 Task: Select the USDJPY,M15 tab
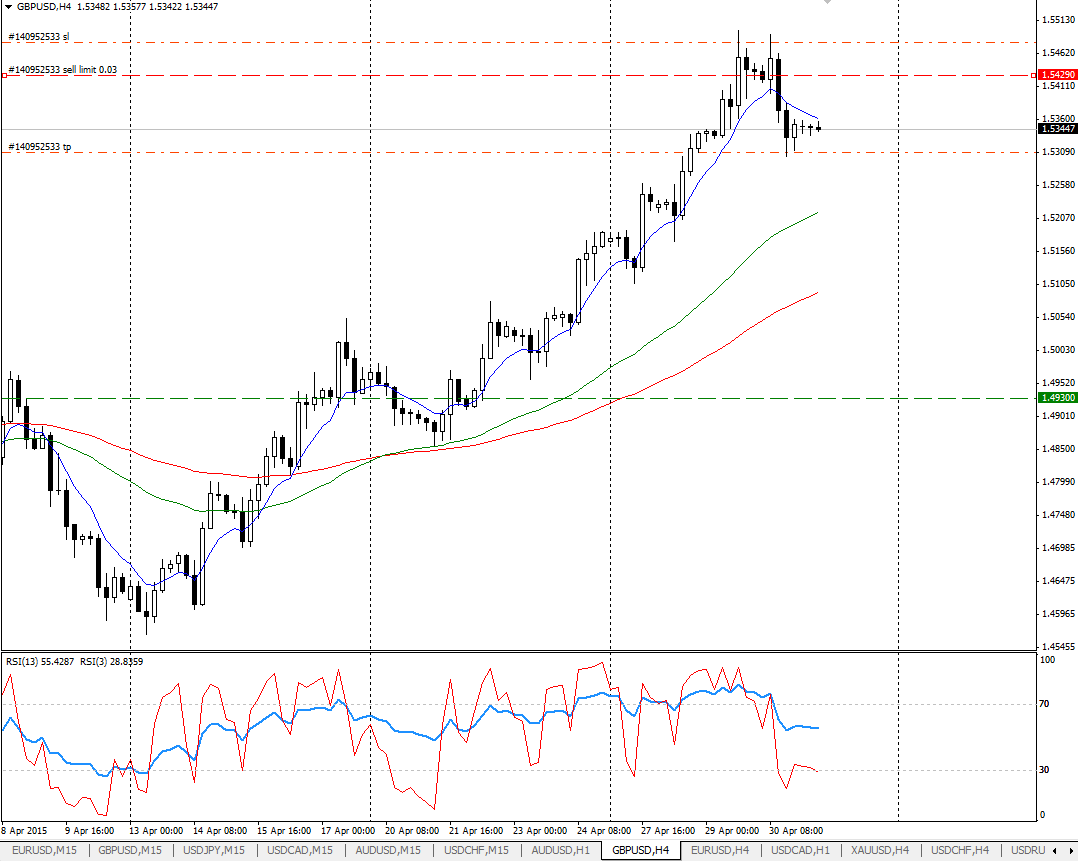pyautogui.click(x=214, y=850)
